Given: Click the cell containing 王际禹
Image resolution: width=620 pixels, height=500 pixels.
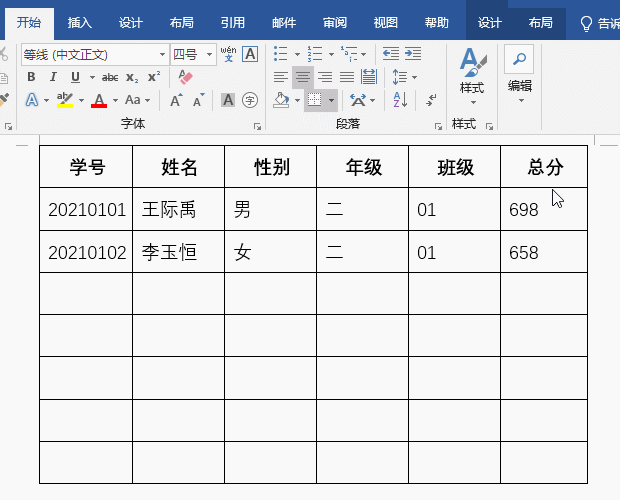Looking at the screenshot, I should 178,209.
